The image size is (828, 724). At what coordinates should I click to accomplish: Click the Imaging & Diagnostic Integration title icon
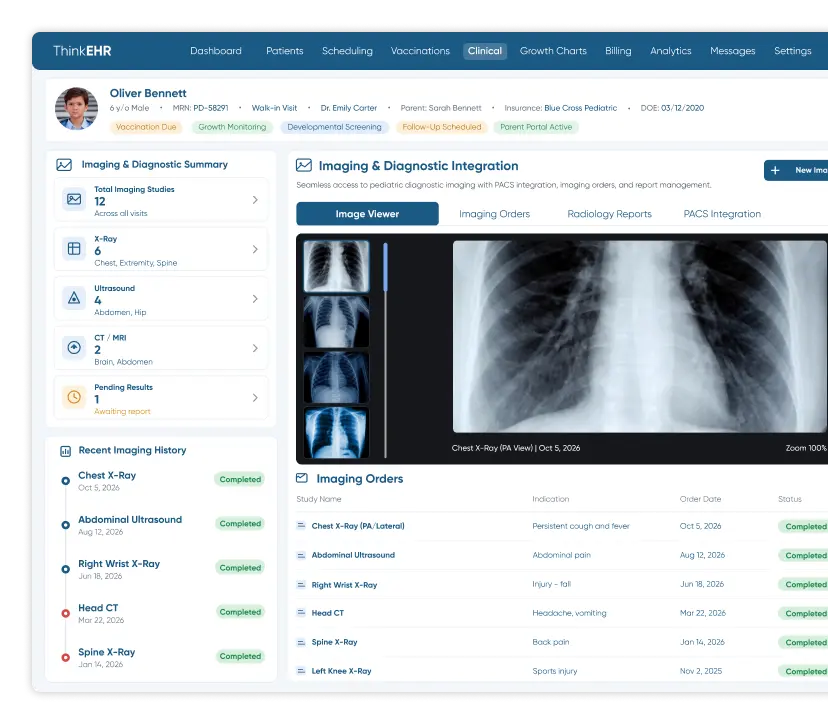click(x=304, y=165)
